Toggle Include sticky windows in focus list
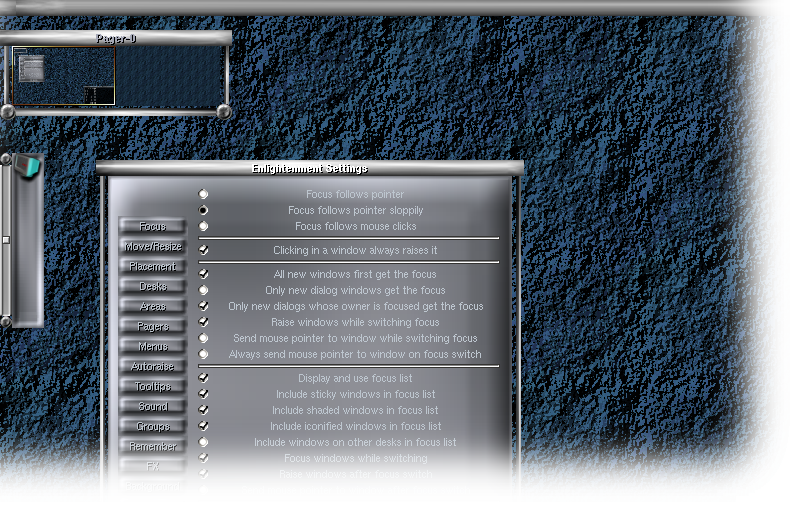 (203, 394)
